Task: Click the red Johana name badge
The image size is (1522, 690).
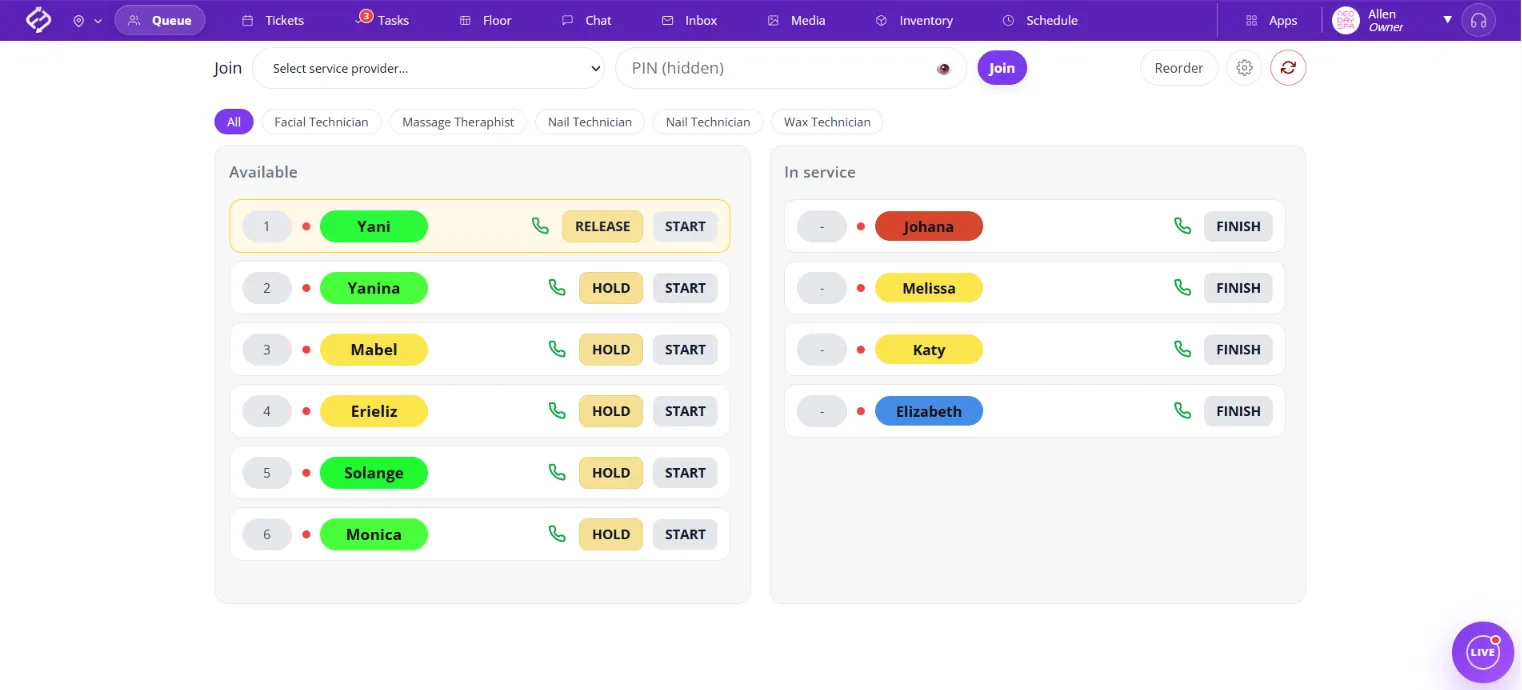Action: (x=929, y=226)
